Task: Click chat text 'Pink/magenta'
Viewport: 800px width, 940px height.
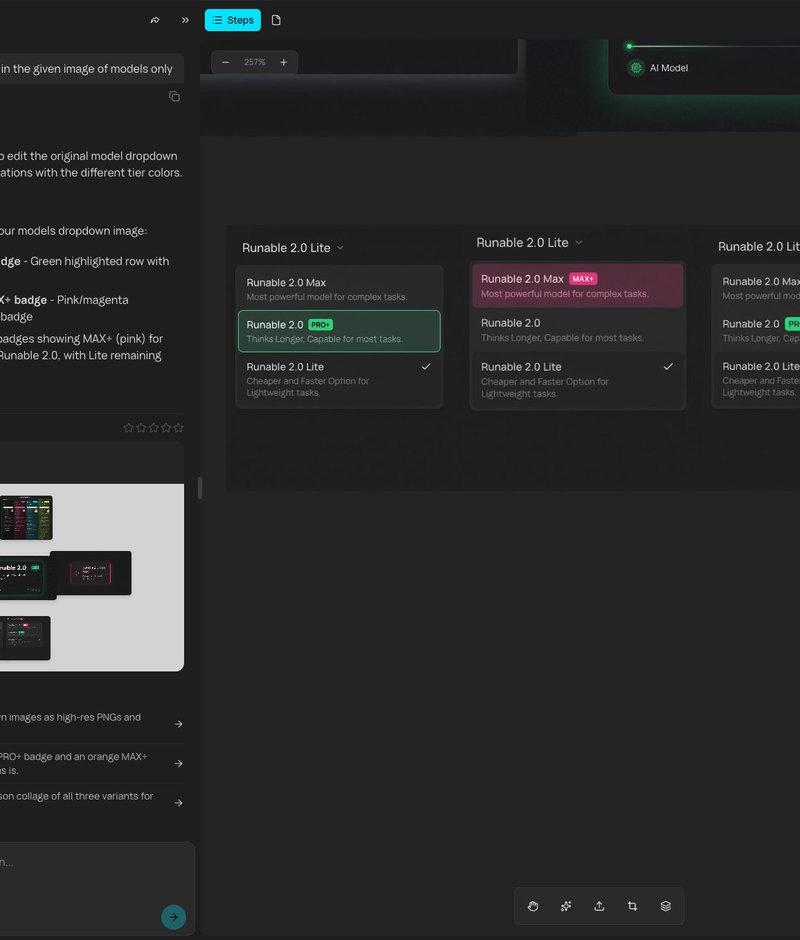Action: click(92, 300)
